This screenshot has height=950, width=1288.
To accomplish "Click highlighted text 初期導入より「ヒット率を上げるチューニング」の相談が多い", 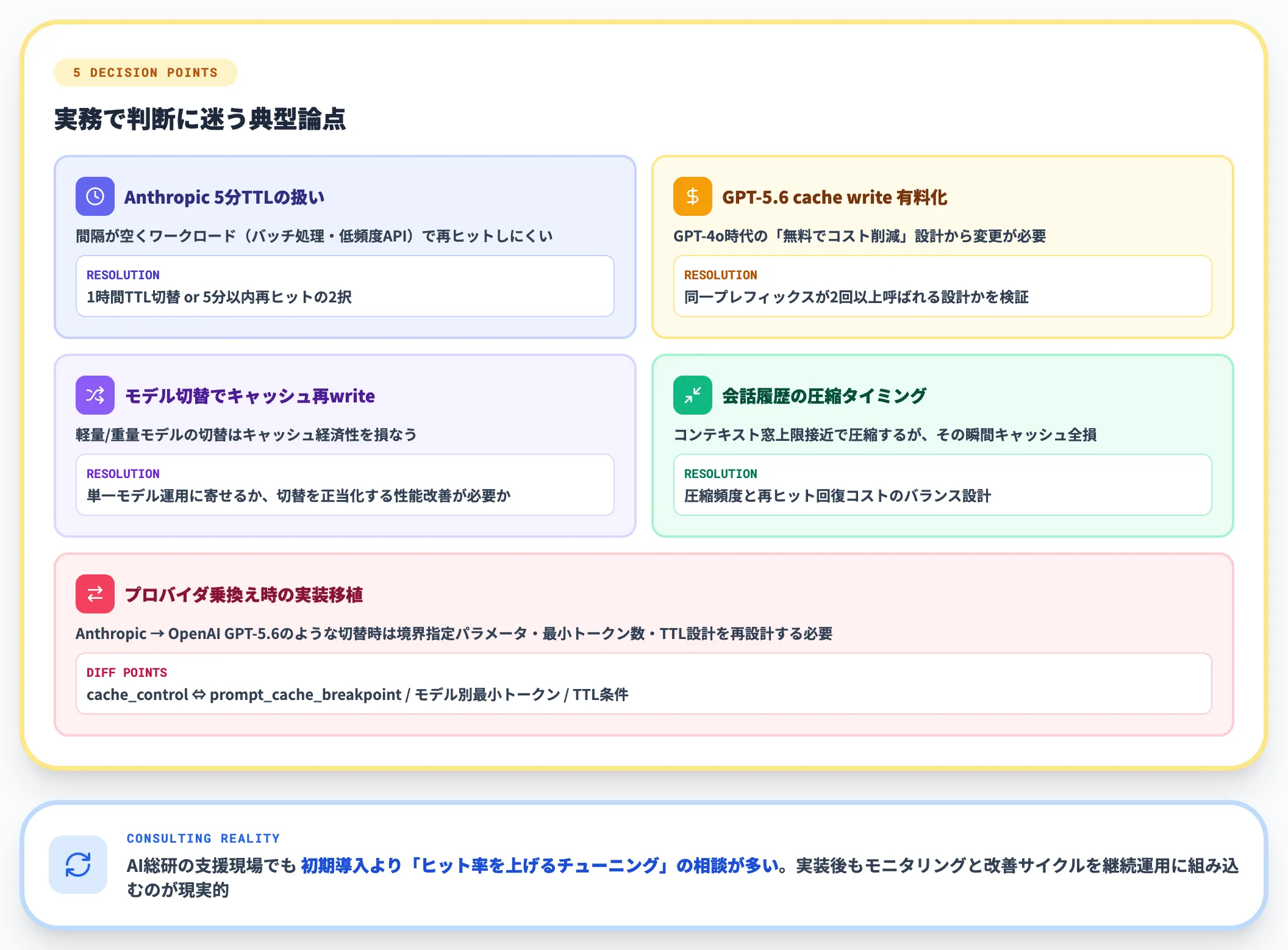I will pyautogui.click(x=540, y=865).
